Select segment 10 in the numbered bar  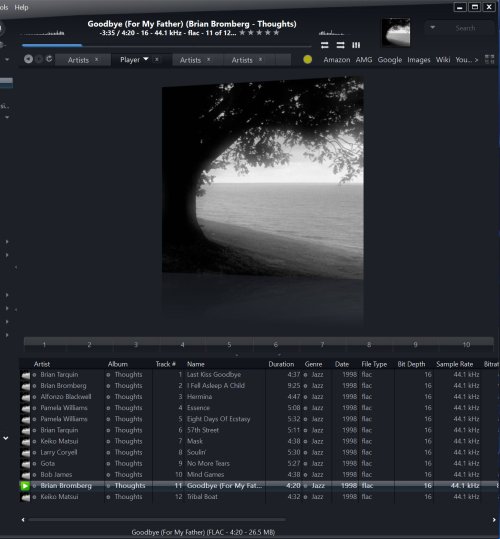[x=466, y=344]
